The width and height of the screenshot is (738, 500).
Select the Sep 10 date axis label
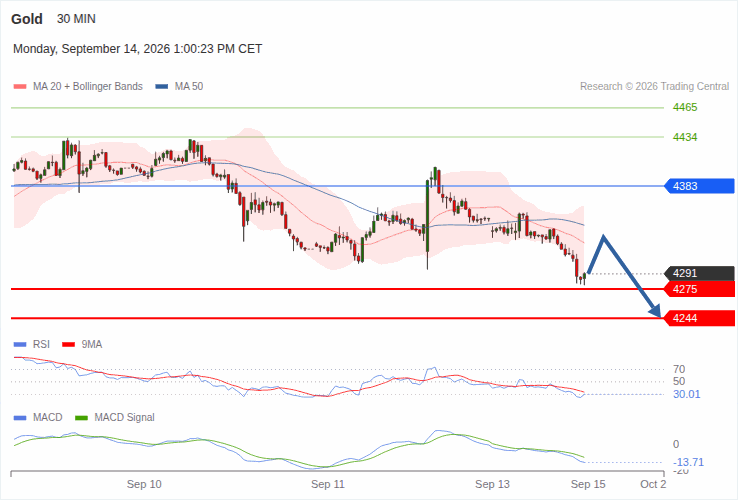[144, 484]
